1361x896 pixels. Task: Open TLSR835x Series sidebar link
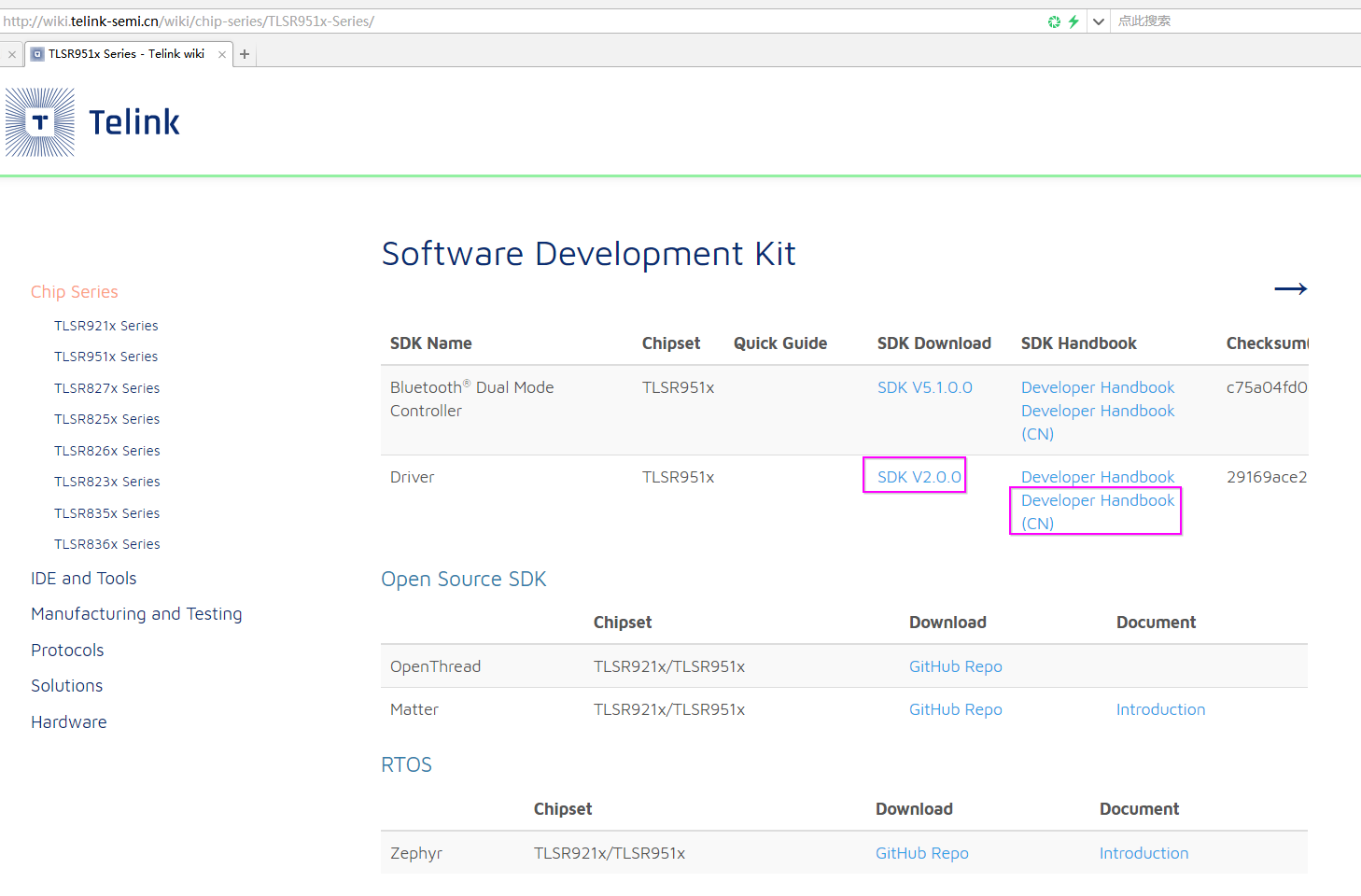coord(107,513)
